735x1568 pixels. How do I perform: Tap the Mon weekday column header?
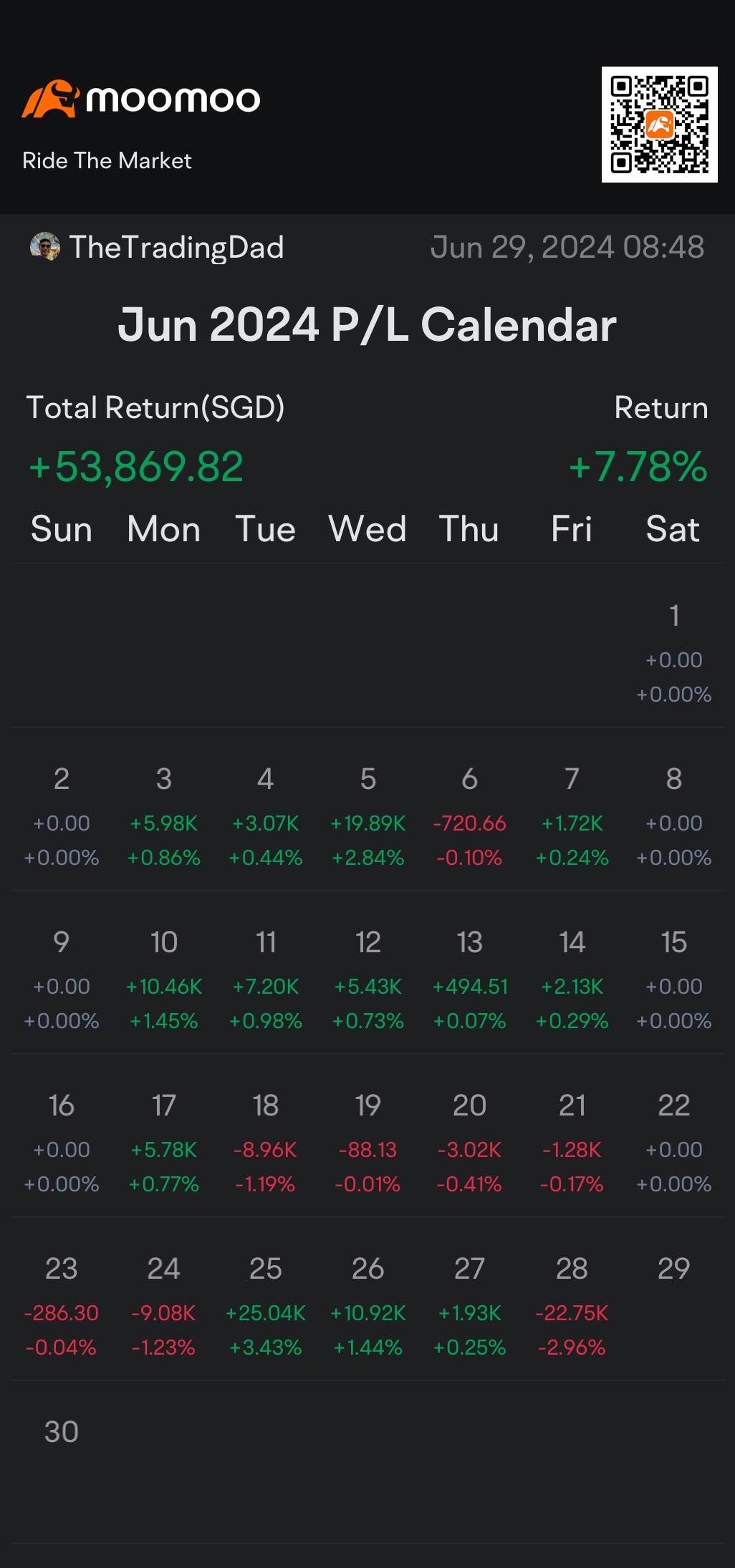[164, 529]
